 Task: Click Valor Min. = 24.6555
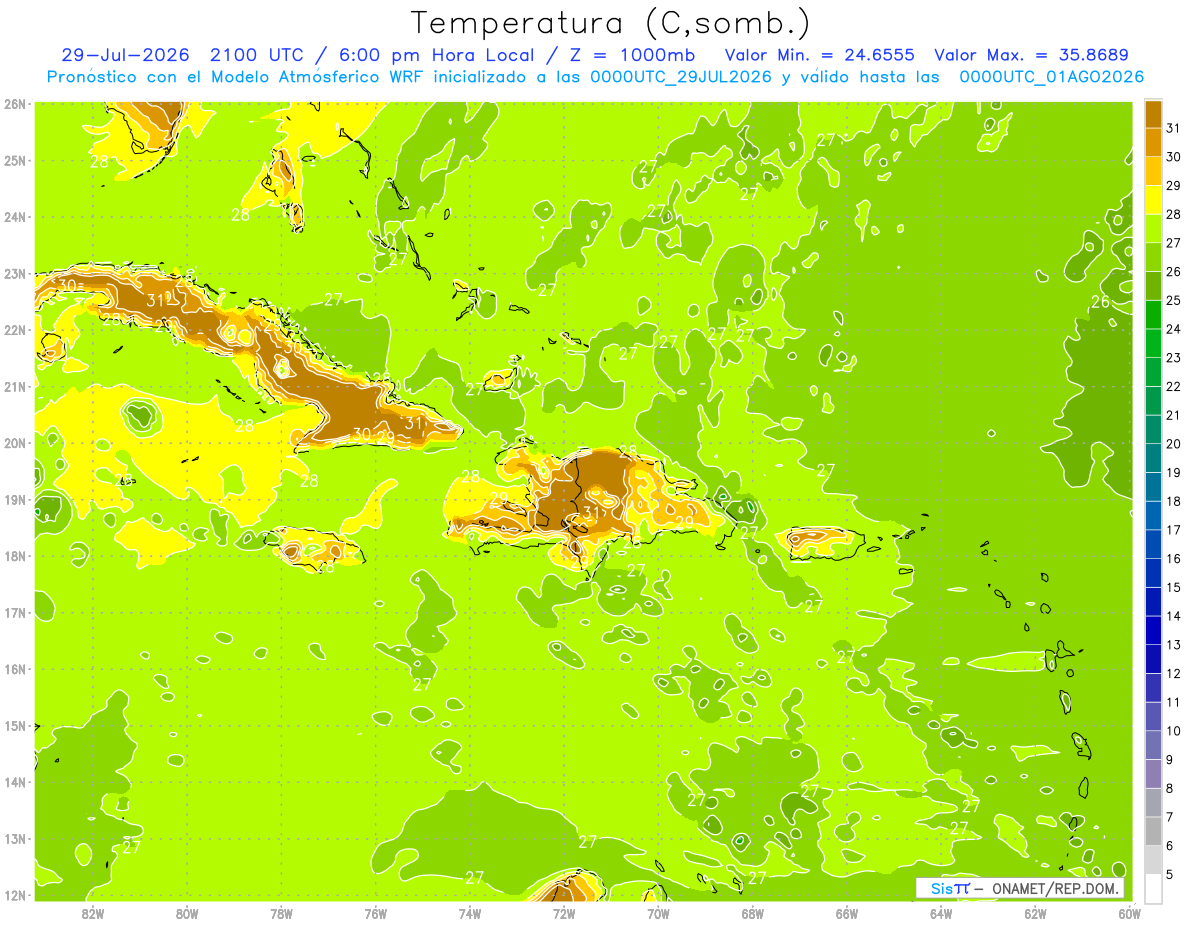pyautogui.click(x=820, y=55)
